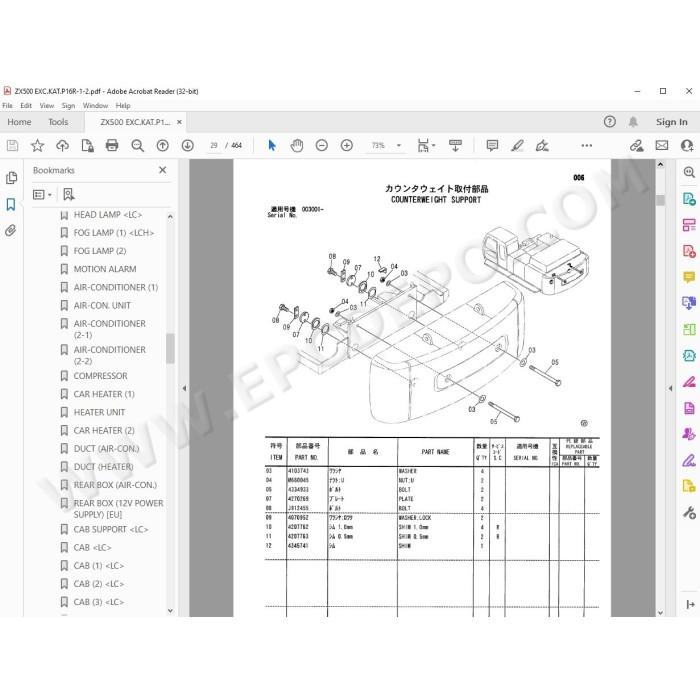This screenshot has height=700, width=700.
Task: Click search tool in right pane
Action: (x=689, y=172)
